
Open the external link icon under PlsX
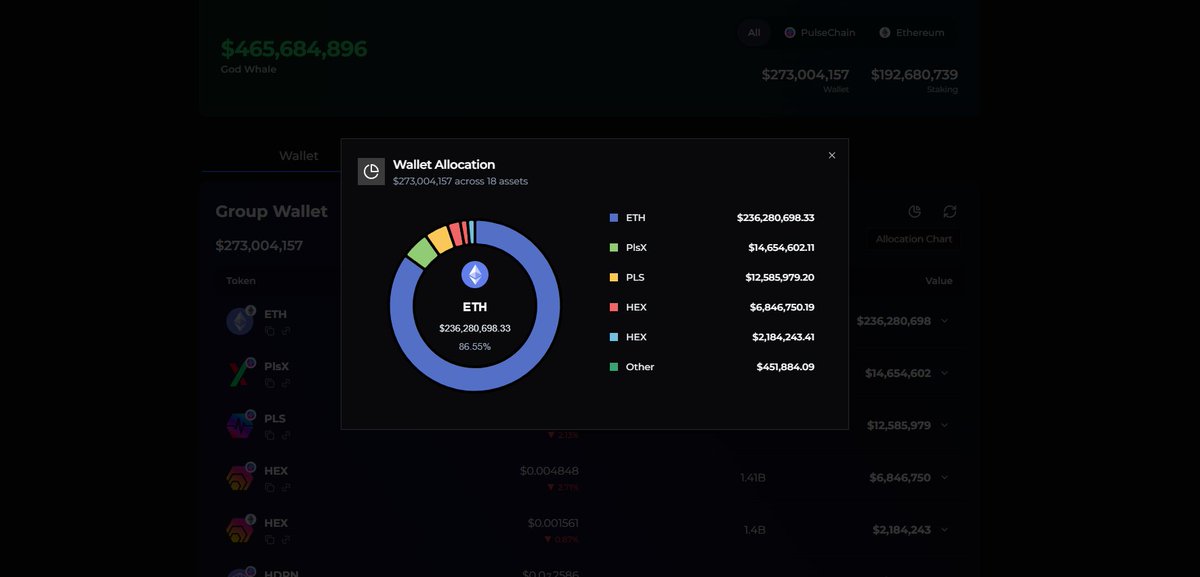tap(286, 383)
